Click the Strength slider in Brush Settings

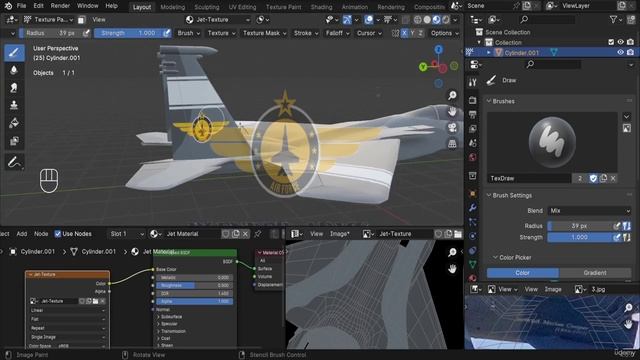580,237
